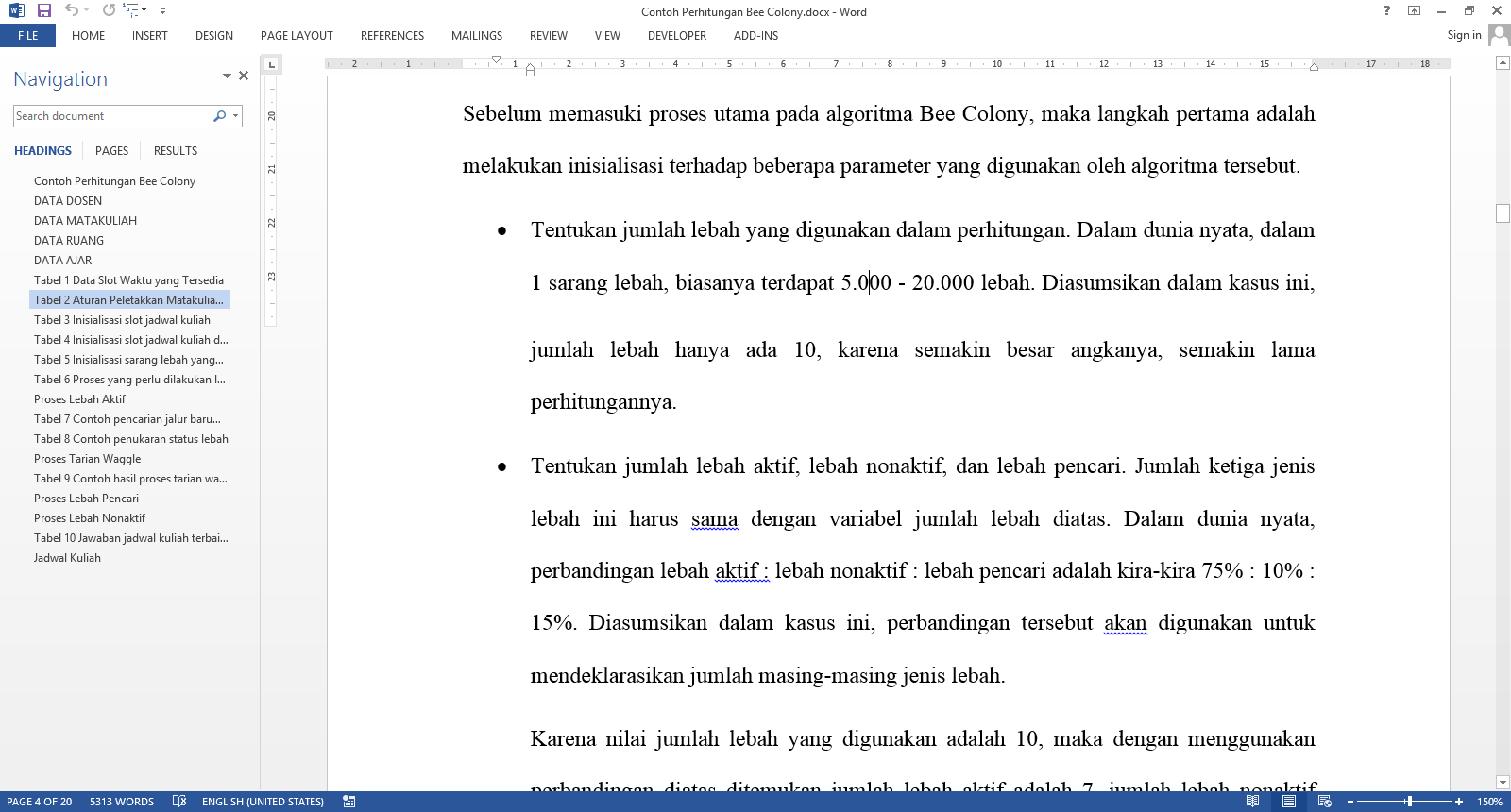Screen dimensions: 1511x812
Task: Toggle the ruler tab selector box
Action: [x=271, y=64]
